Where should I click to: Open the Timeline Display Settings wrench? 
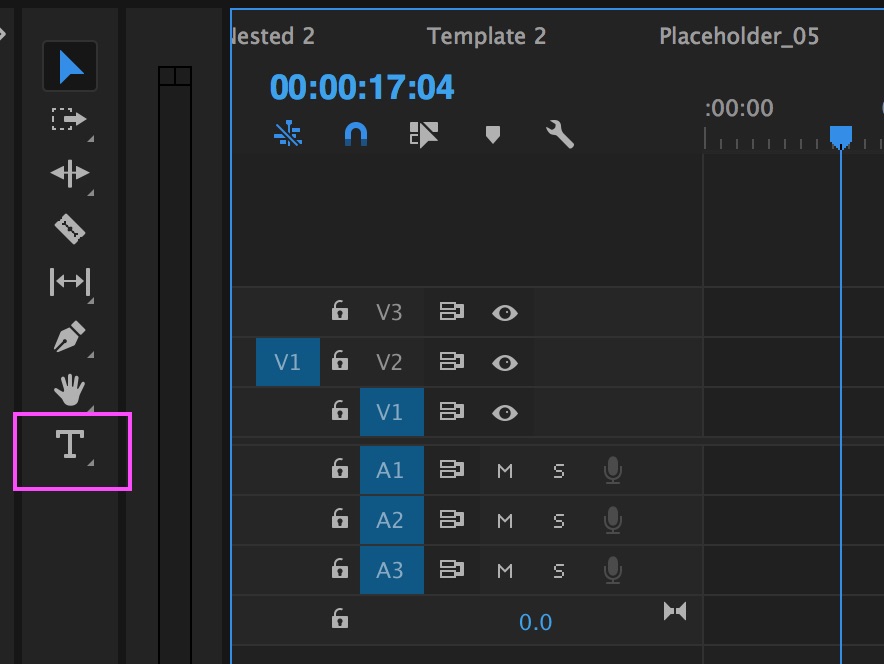(x=560, y=136)
